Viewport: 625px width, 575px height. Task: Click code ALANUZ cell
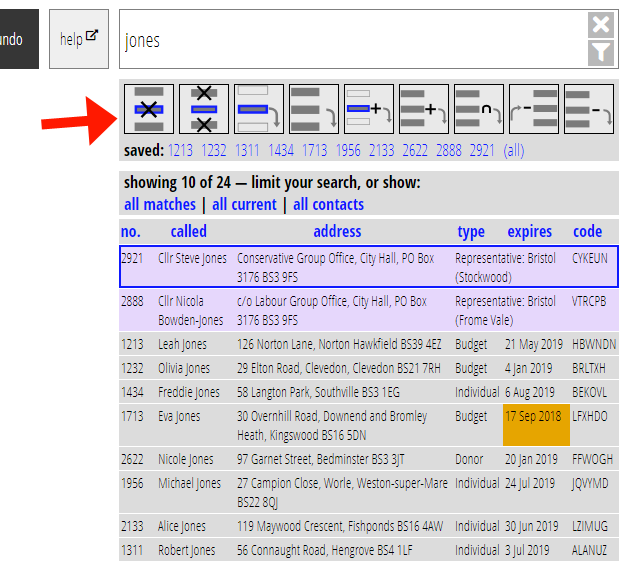[590, 550]
